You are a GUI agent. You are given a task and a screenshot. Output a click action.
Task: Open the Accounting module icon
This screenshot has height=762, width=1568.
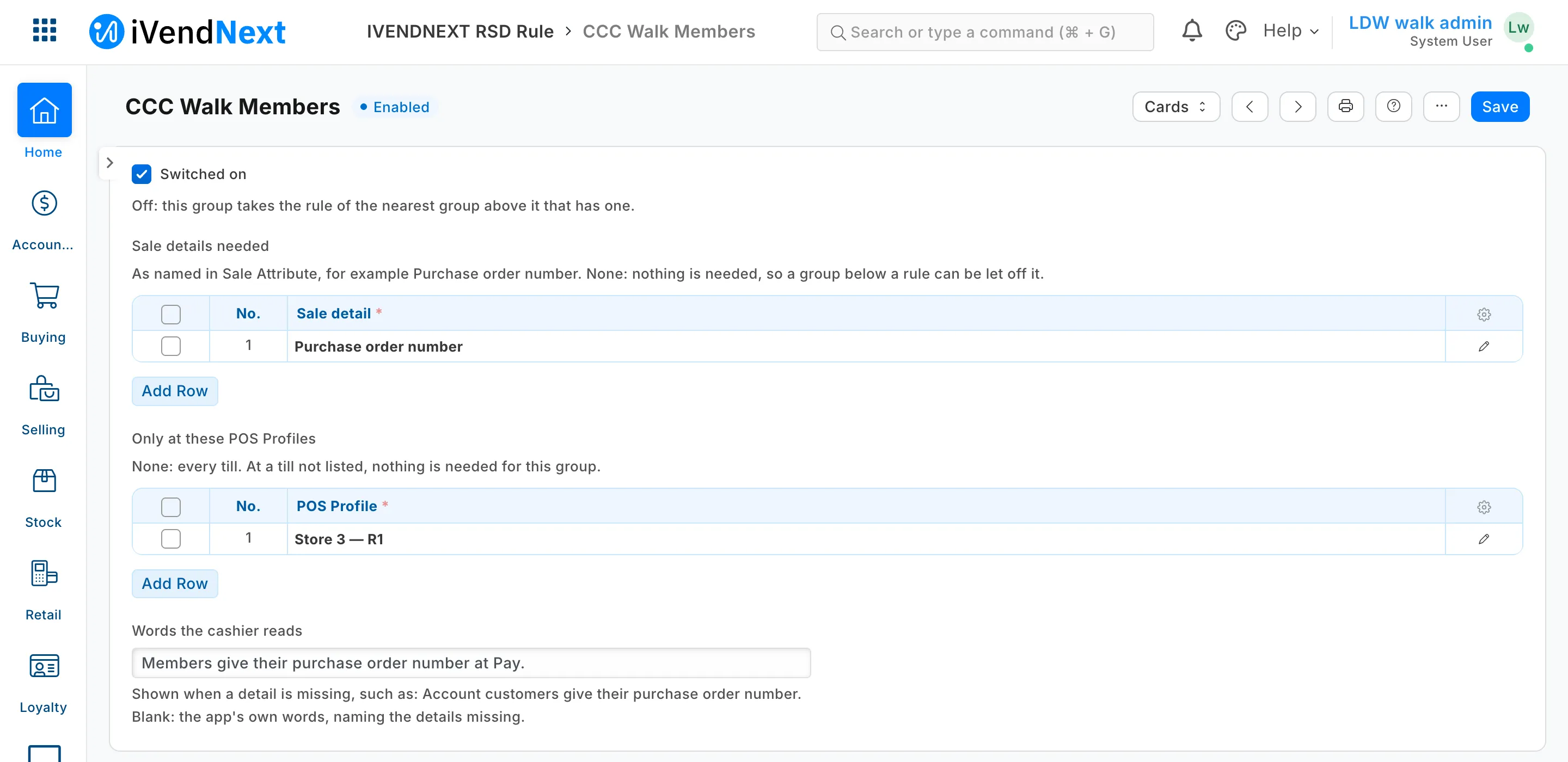coord(44,203)
